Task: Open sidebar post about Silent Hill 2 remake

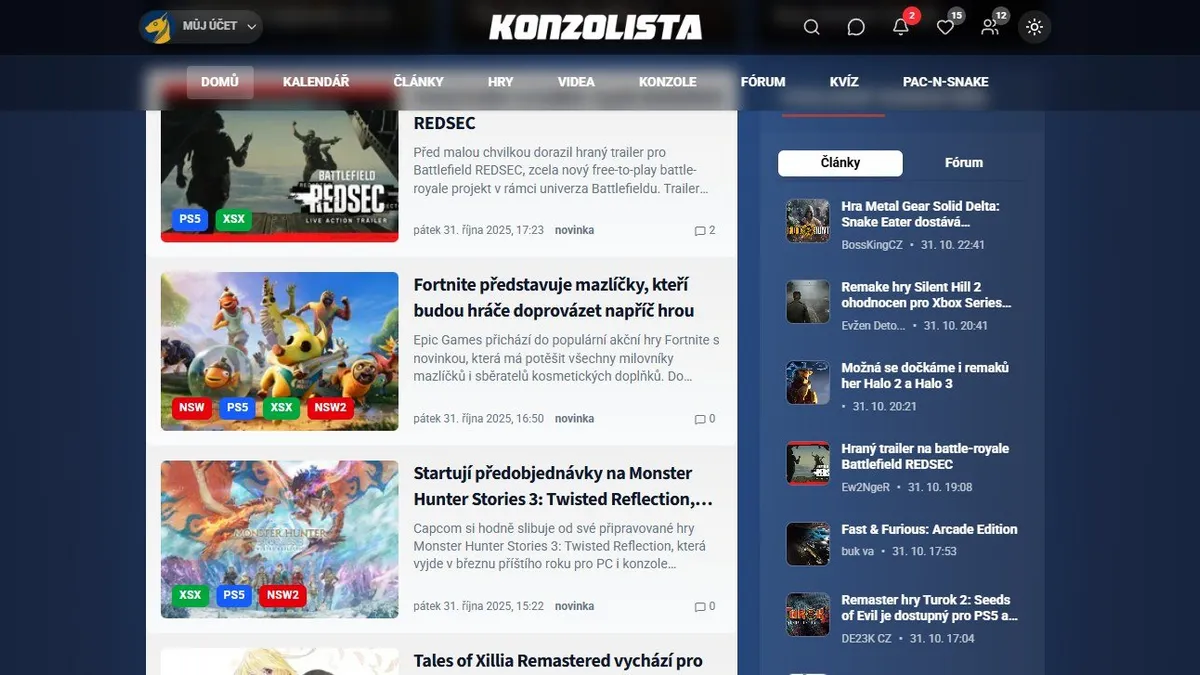Action: [928, 294]
